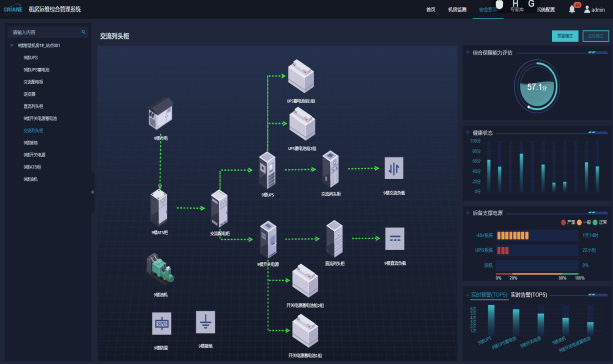Click plus icon beside backup power title
The image size is (613, 364).
tap(468, 213)
